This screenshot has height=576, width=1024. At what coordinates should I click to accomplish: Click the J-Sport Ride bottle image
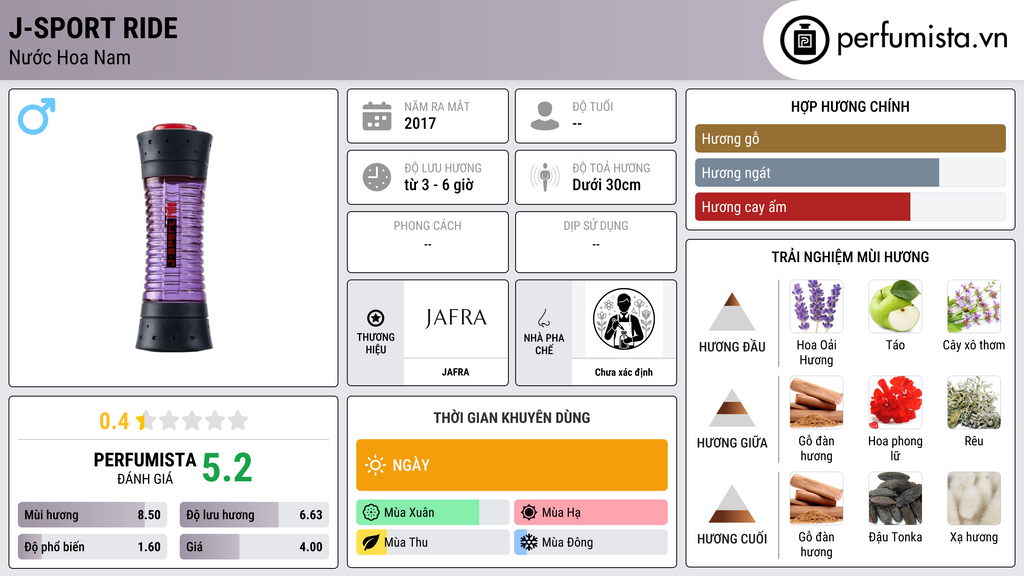pos(174,238)
